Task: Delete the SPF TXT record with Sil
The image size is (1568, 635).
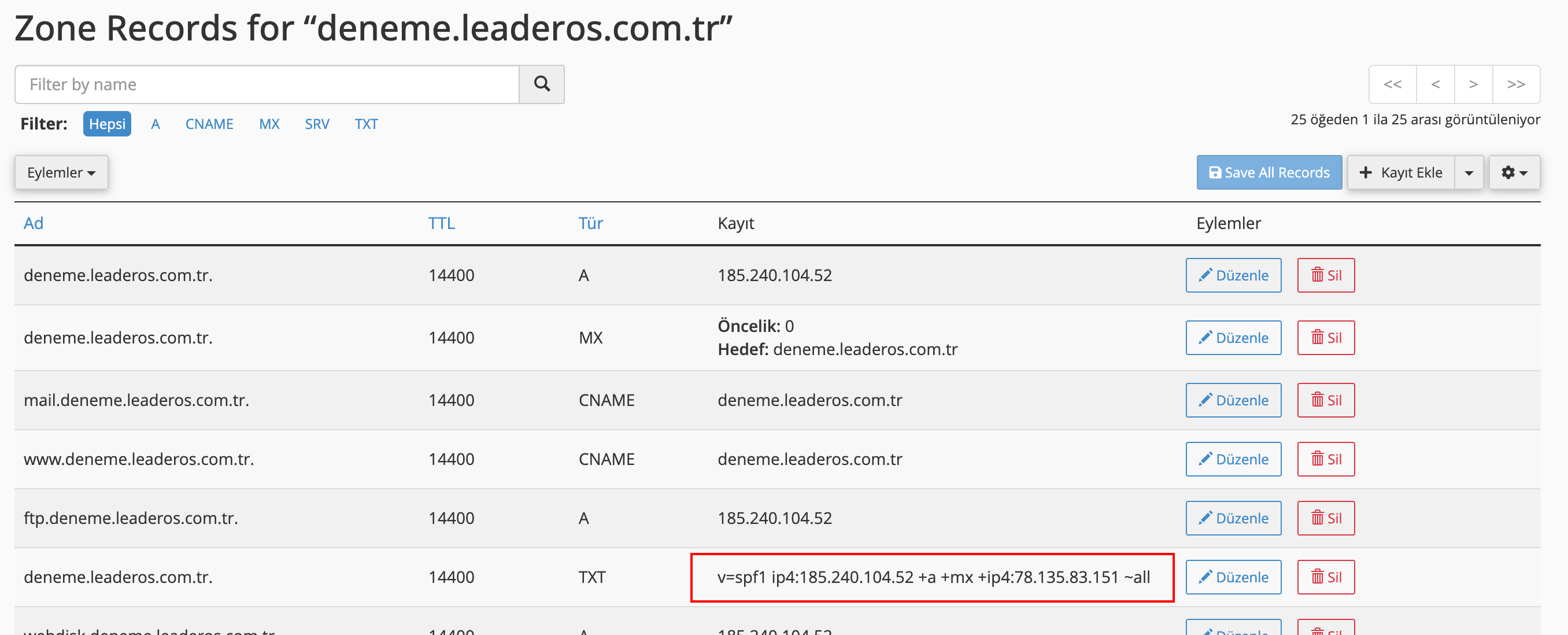Action: (x=1325, y=577)
